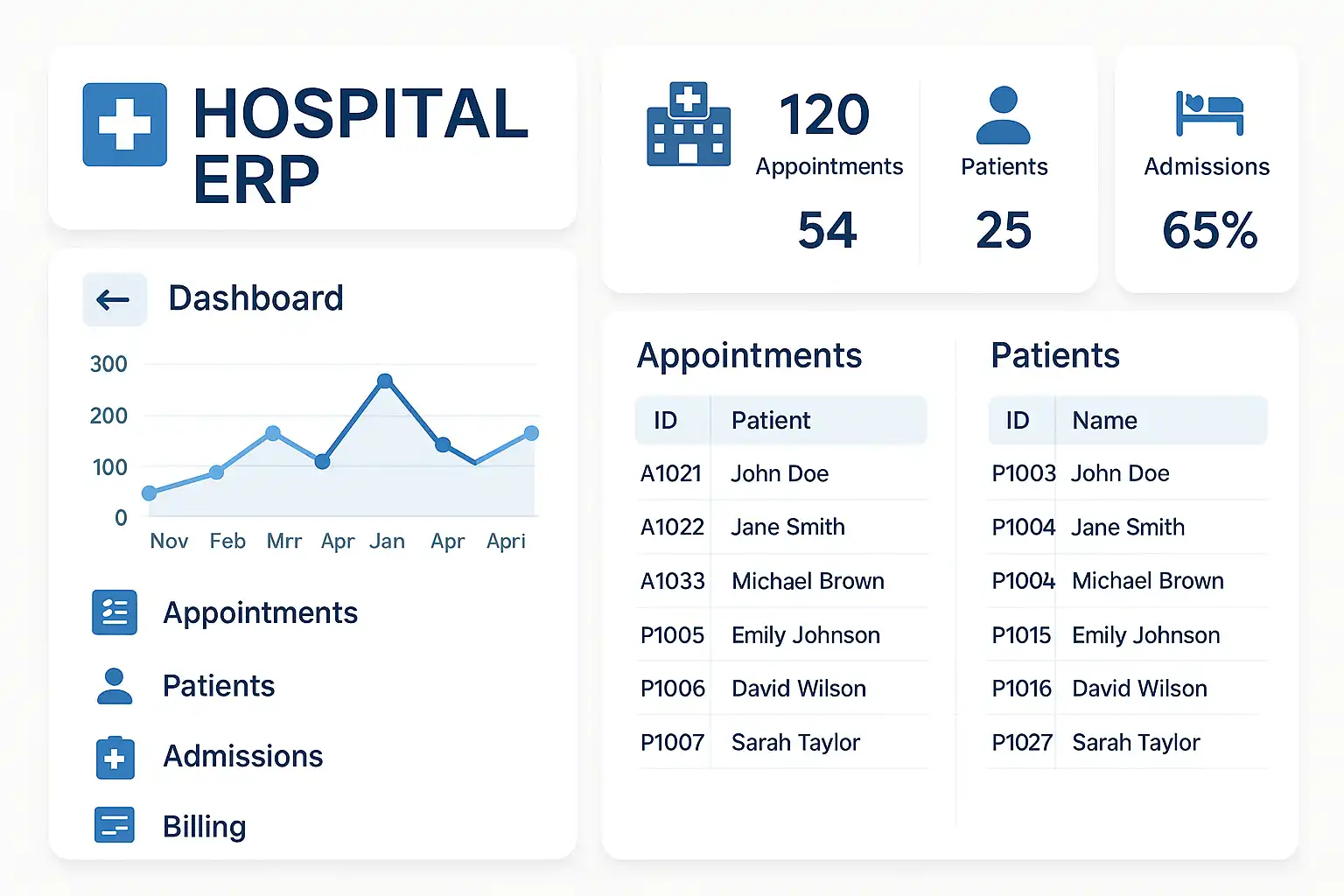Click the patient bed Admissions icon
The width and height of the screenshot is (1344, 896).
[1209, 114]
